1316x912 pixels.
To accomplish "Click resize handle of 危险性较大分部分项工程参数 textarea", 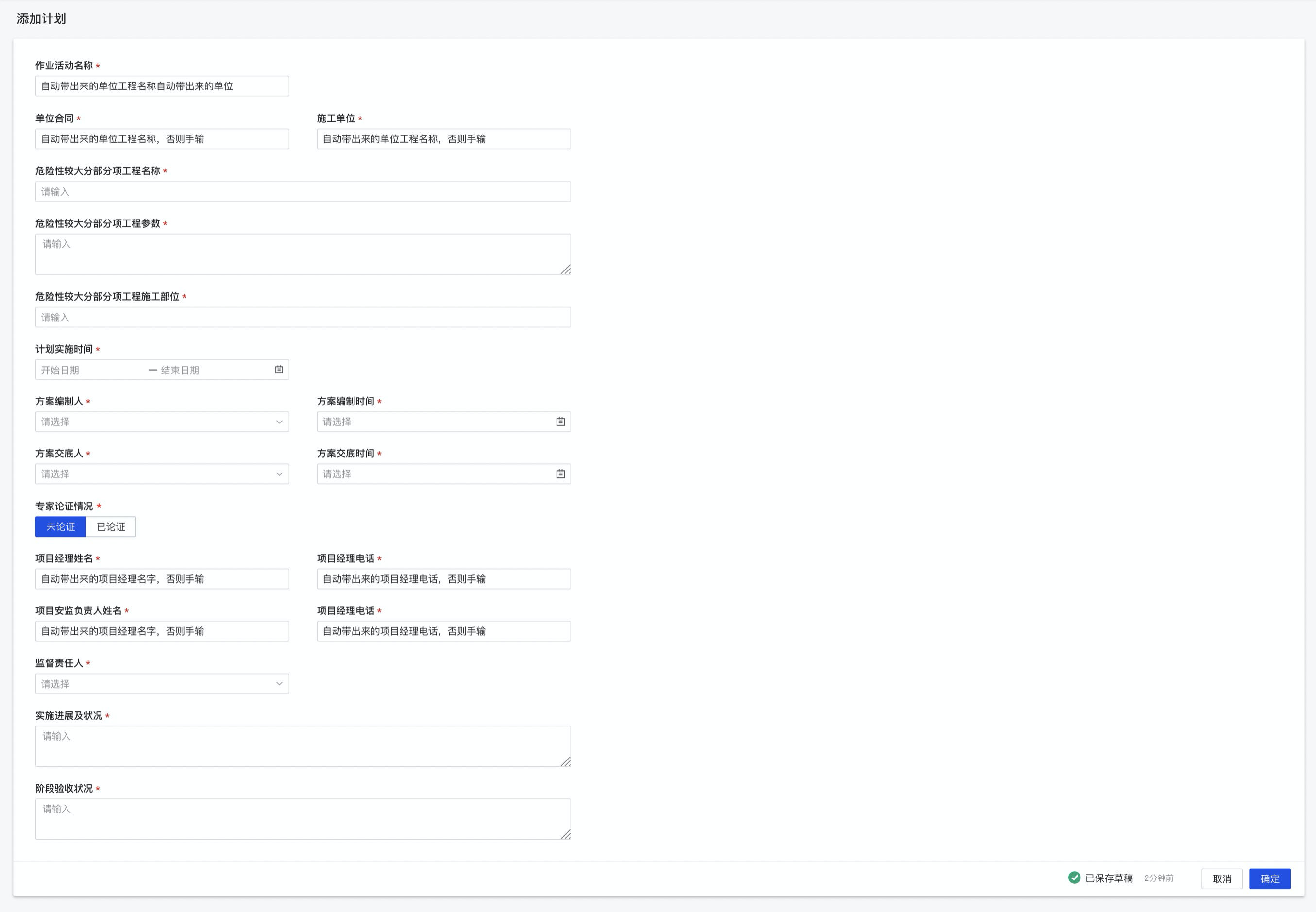I will click(566, 270).
